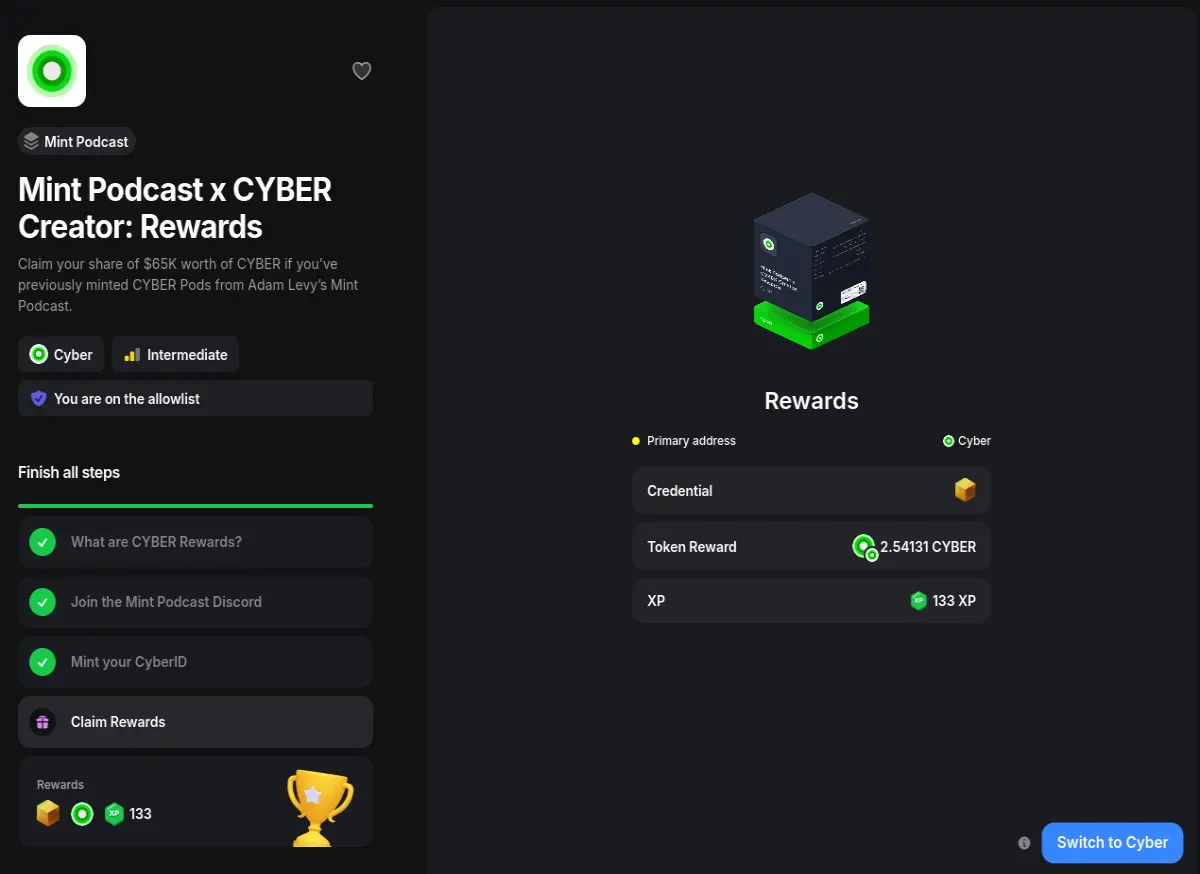This screenshot has width=1200, height=874.
Task: Click the 'Finish all steps' heading
Action: (x=69, y=472)
